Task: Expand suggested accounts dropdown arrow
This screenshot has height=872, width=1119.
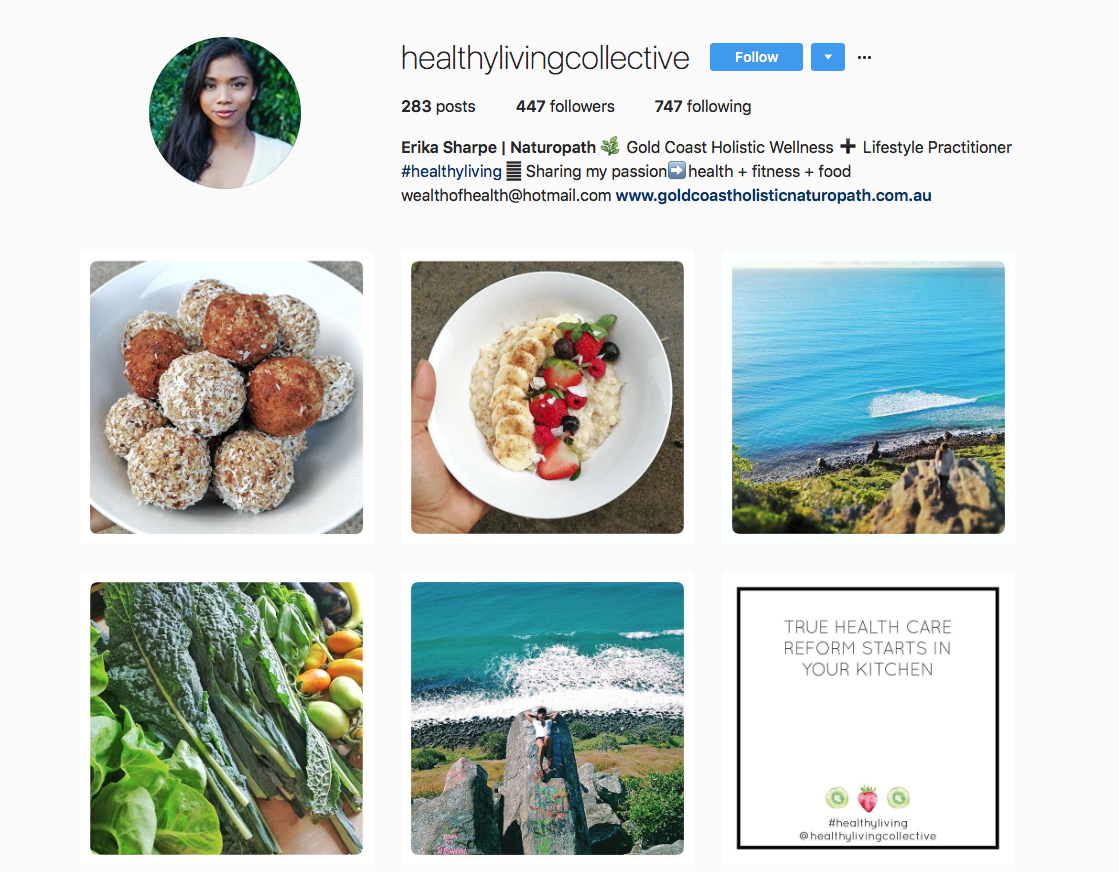Action: click(x=828, y=57)
